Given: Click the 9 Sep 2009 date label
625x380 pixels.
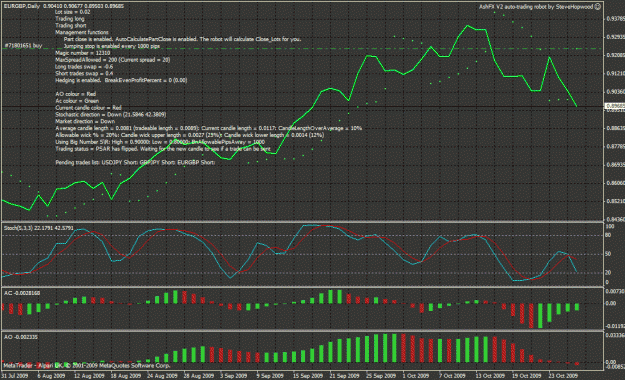Looking at the screenshot, I should [270, 376].
